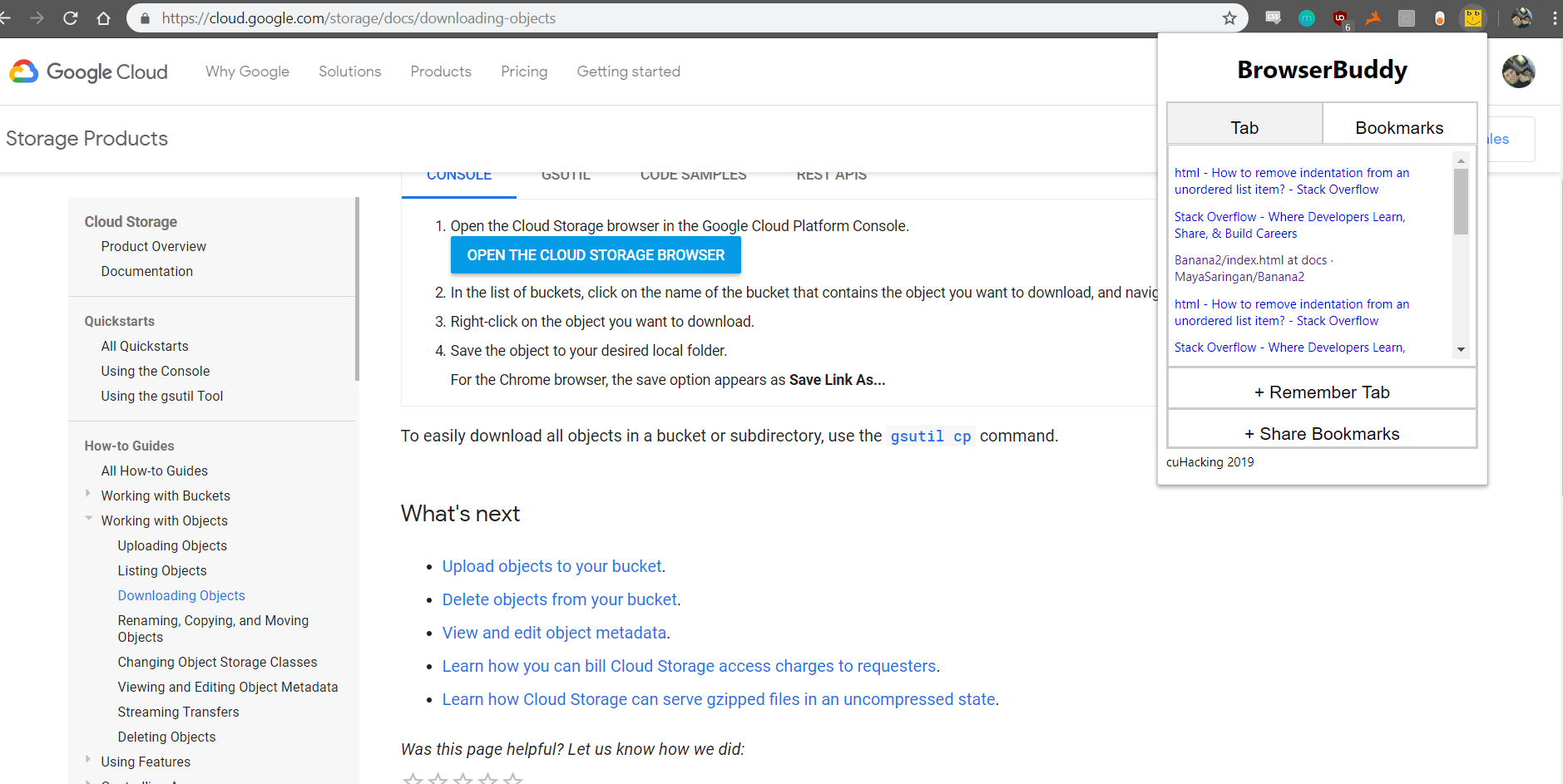
Task: Rate the page with the first star
Action: pos(412,779)
